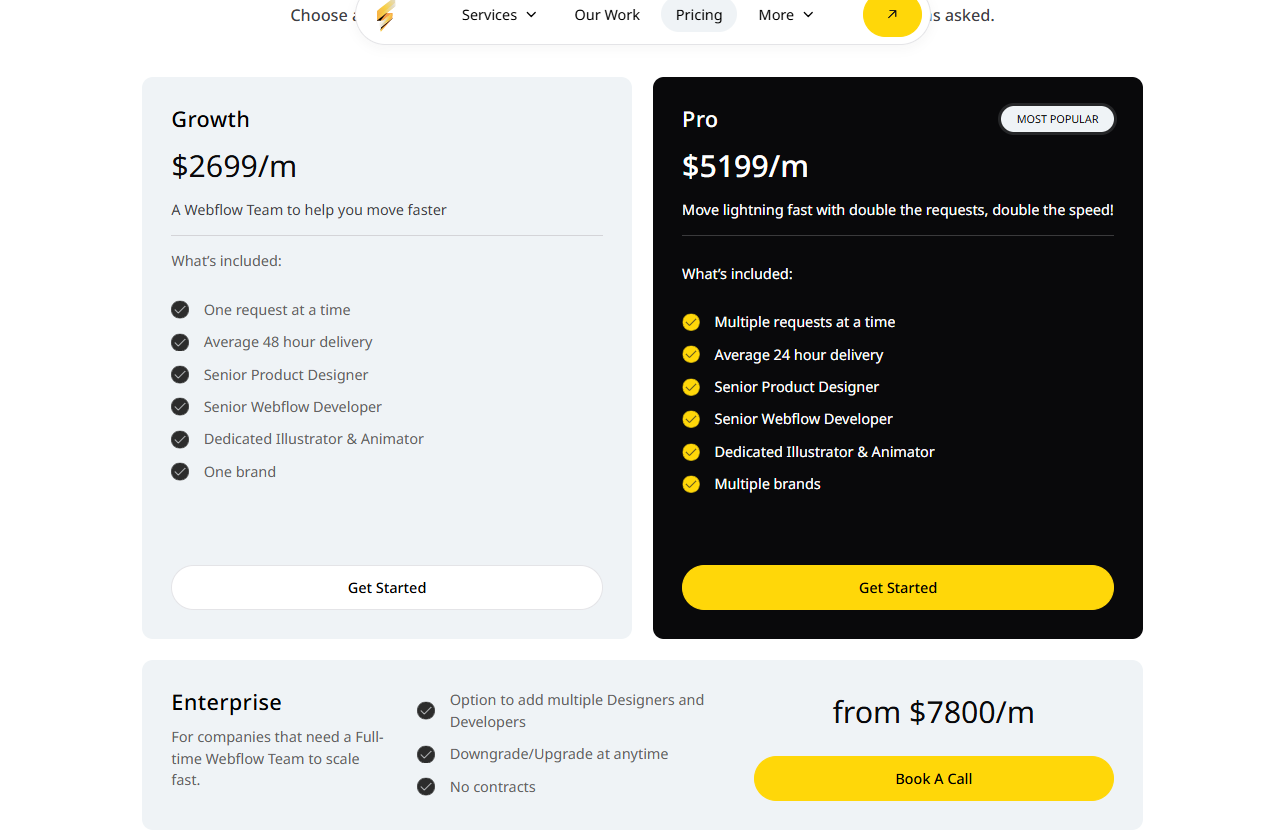Click the Enterprise heading

click(x=226, y=702)
